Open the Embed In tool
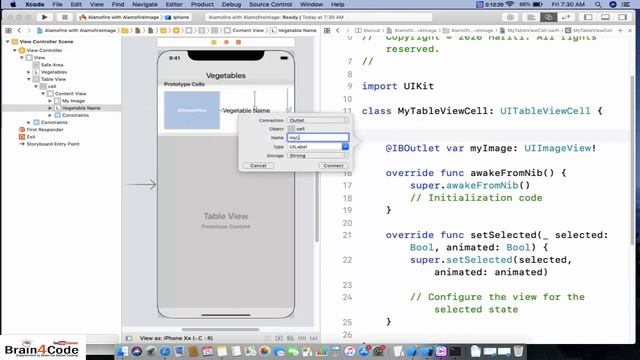640x360 pixels. (x=279, y=338)
